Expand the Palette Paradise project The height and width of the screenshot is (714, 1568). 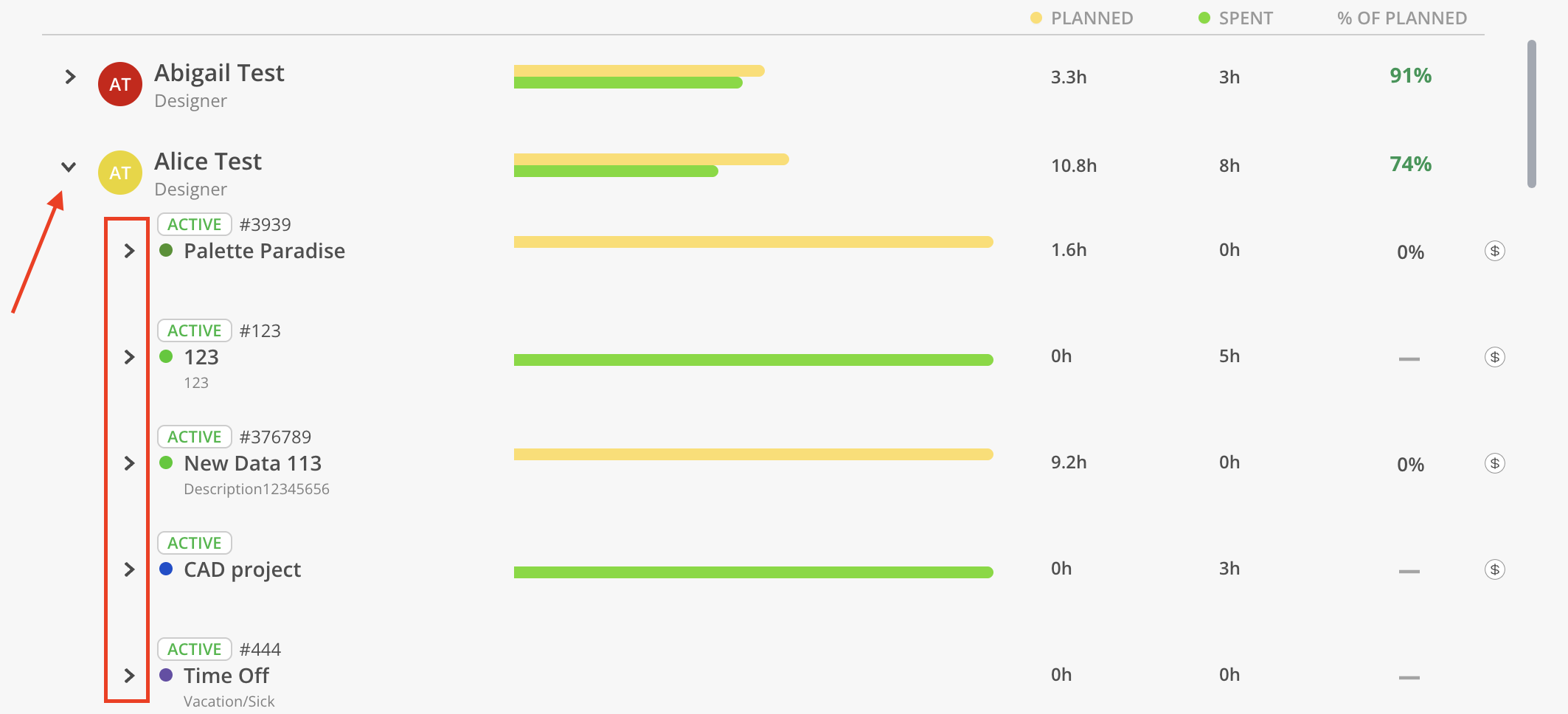[129, 251]
